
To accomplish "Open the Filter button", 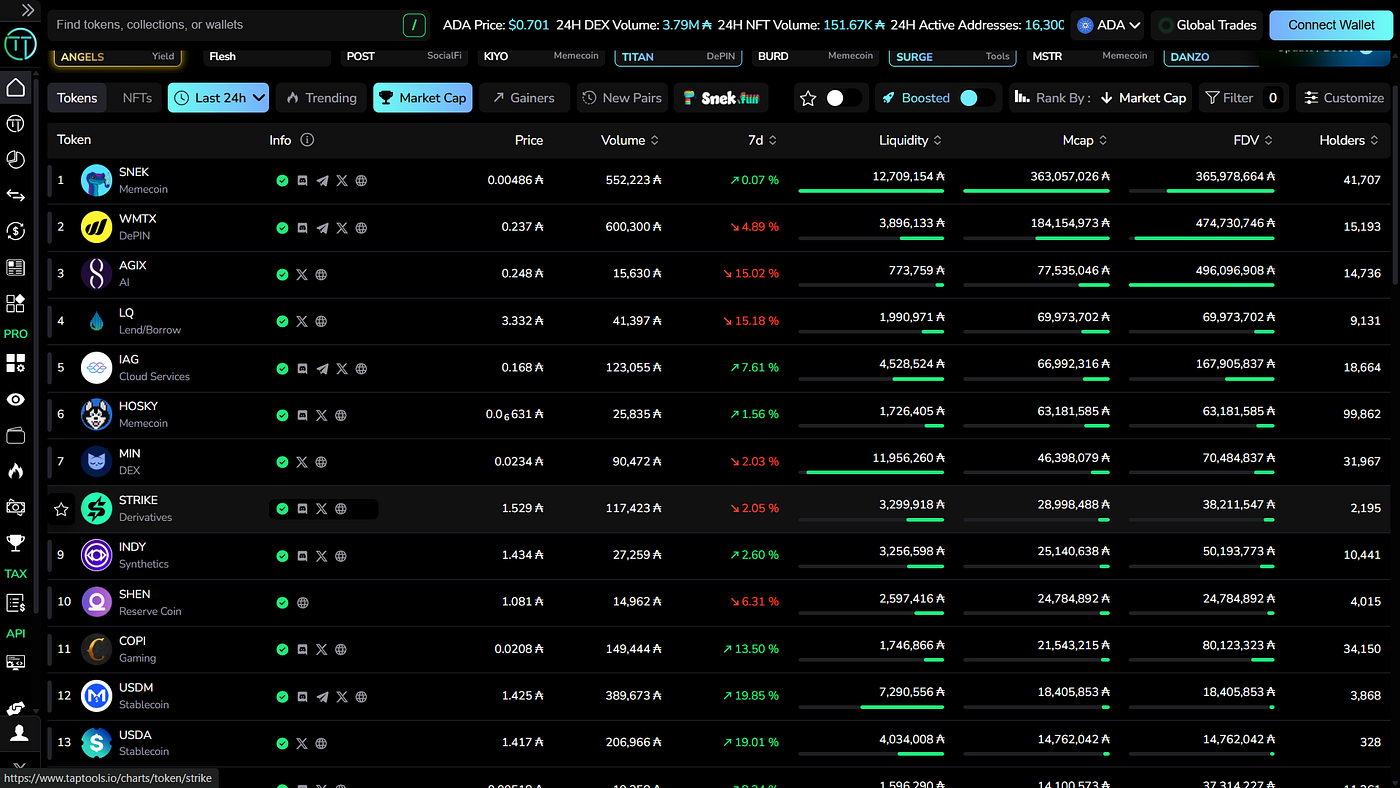I will coord(1241,98).
